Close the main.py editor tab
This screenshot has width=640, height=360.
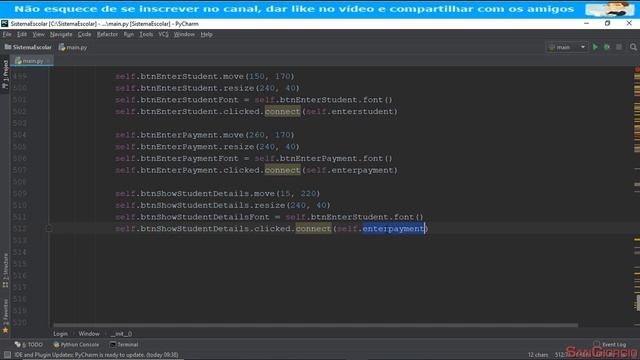pos(48,61)
